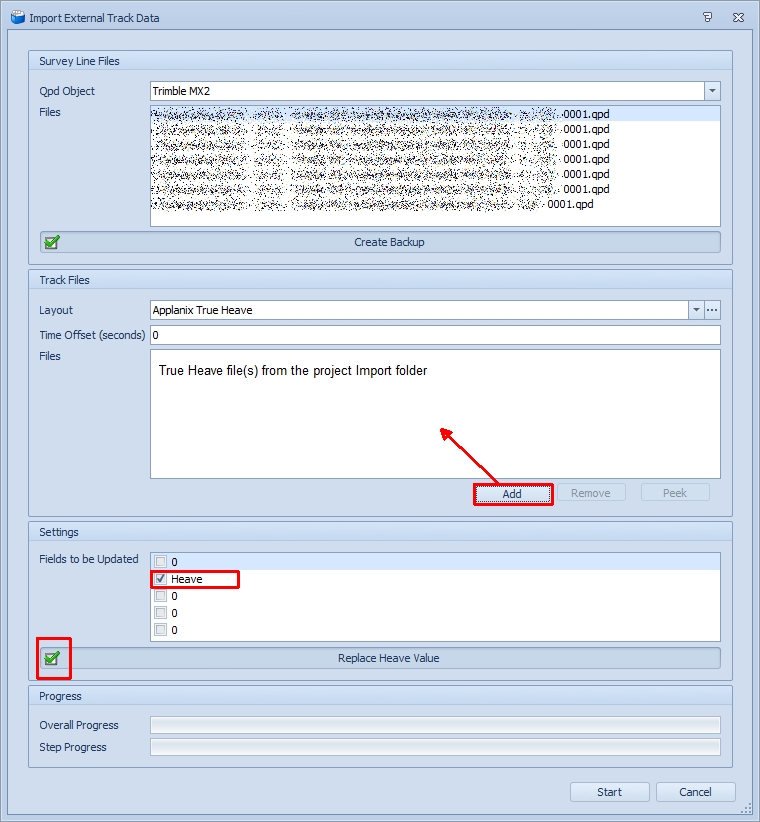The image size is (760, 822).
Task: Click the Track Files section header
Action: coord(380,280)
